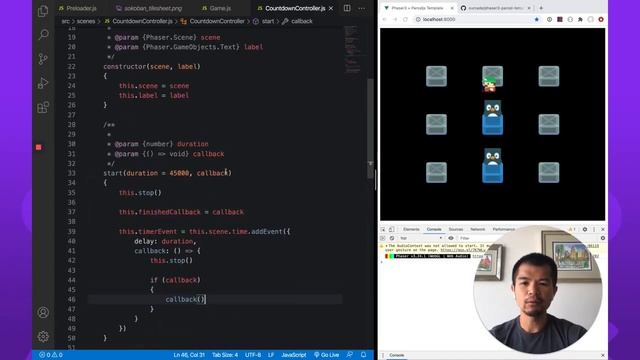Open the DevTools Performance tab
The width and height of the screenshot is (640, 360).
pyautogui.click(x=504, y=229)
